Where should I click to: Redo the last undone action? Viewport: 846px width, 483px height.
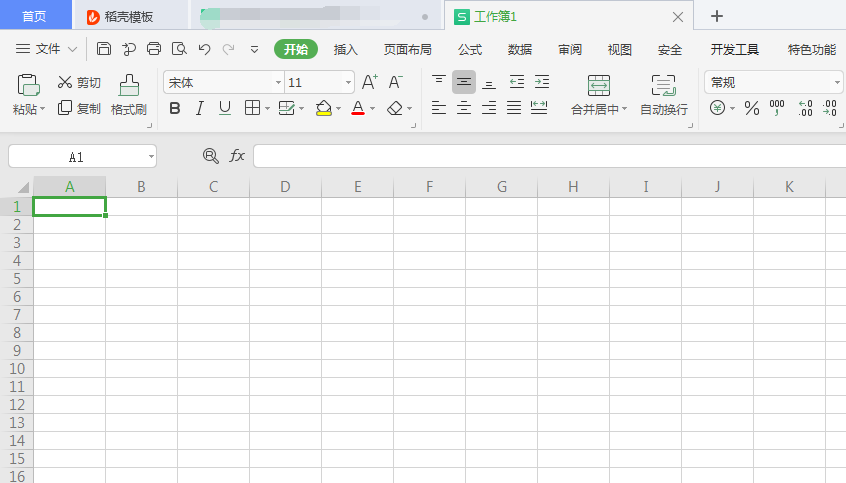tap(229, 49)
